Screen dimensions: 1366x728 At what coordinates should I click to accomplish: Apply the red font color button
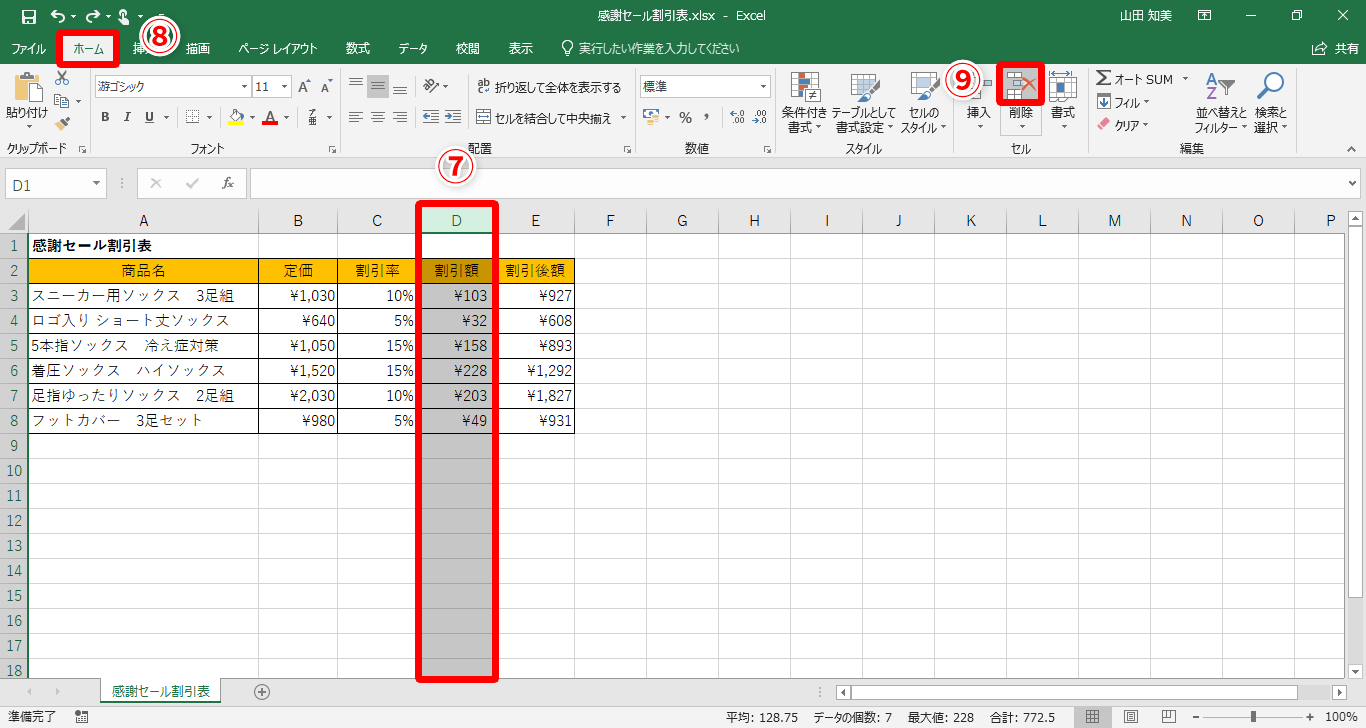(x=269, y=117)
